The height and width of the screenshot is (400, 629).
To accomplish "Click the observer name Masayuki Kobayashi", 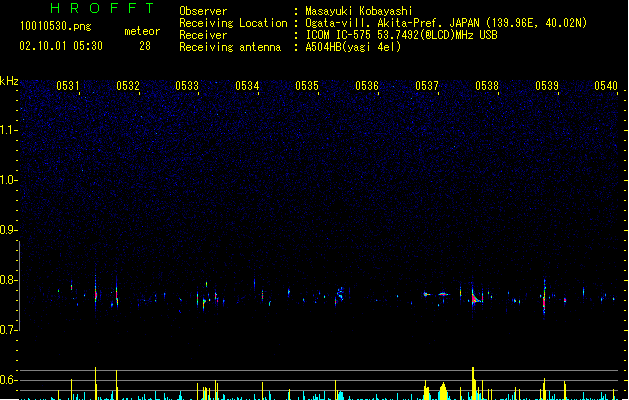I will tap(359, 11).
